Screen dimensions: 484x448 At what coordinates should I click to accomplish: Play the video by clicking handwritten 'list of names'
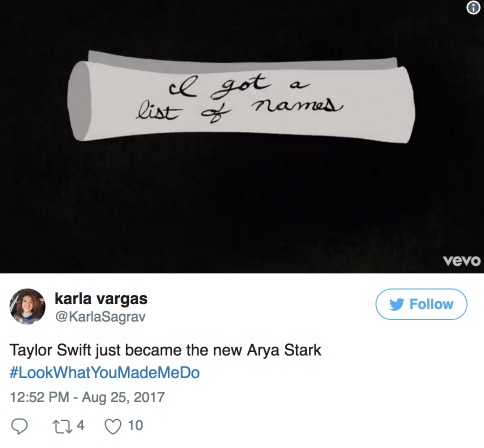pyautogui.click(x=239, y=111)
